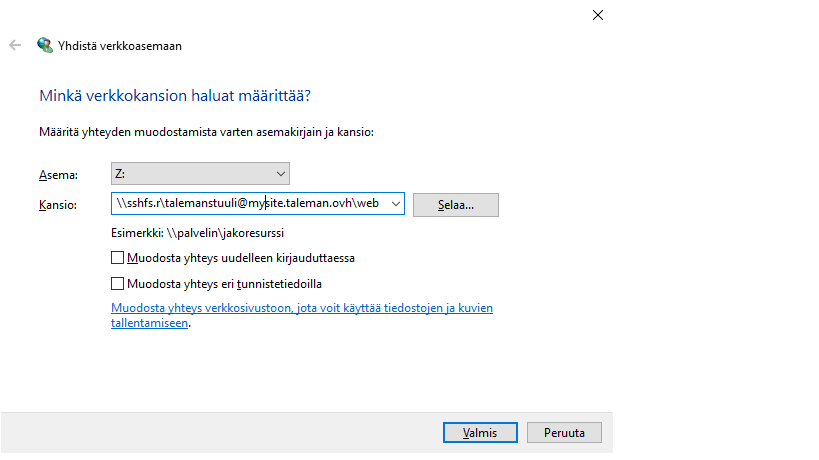Click the Selaa... browse button
Screen dimensions: 819x460
[455, 205]
